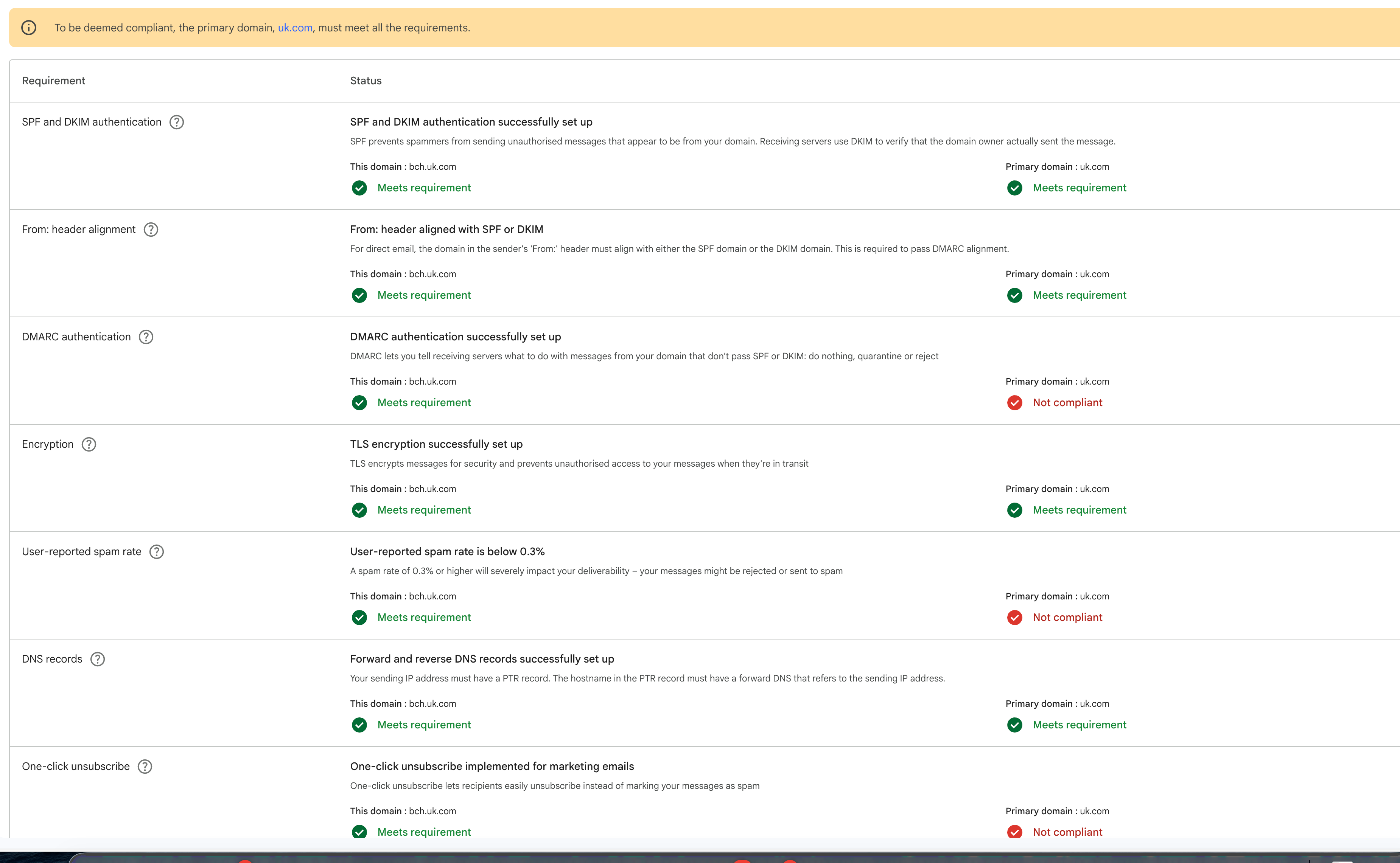Click DMARC authentication help question mark

pos(146,337)
